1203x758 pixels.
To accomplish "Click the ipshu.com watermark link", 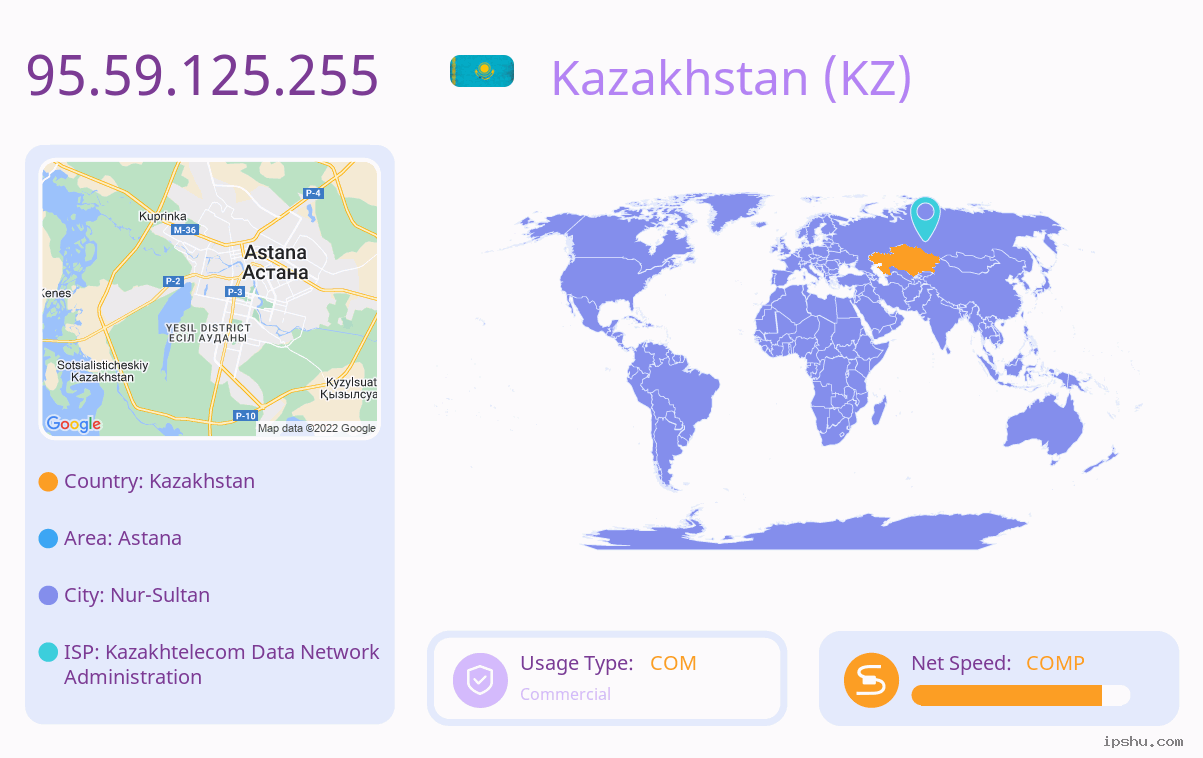I will [x=1143, y=741].
